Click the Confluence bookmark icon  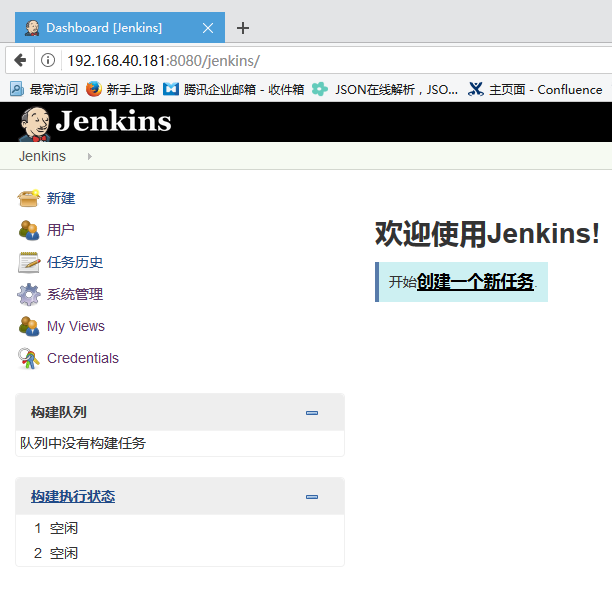point(475,89)
